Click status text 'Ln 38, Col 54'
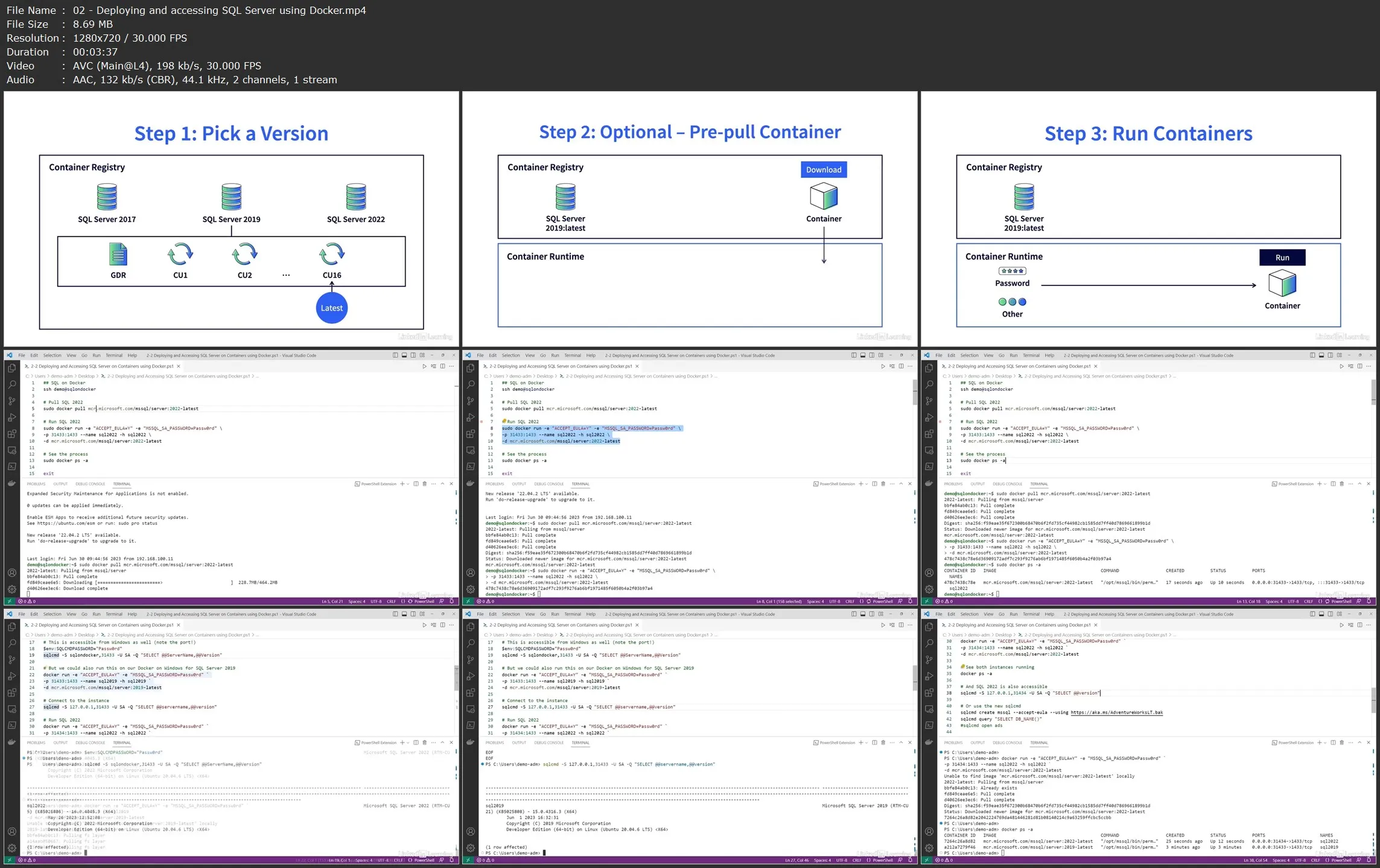Image resolution: width=1380 pixels, height=868 pixels. click(1255, 860)
